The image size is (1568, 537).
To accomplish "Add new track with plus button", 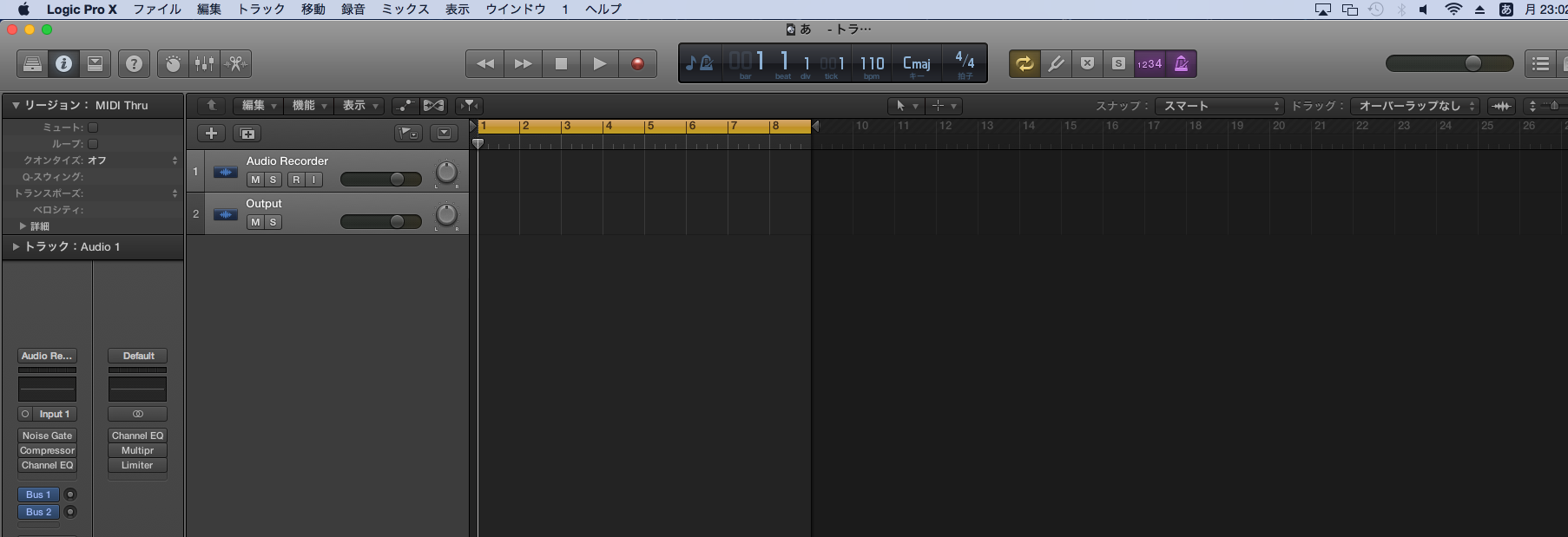I will pyautogui.click(x=211, y=134).
